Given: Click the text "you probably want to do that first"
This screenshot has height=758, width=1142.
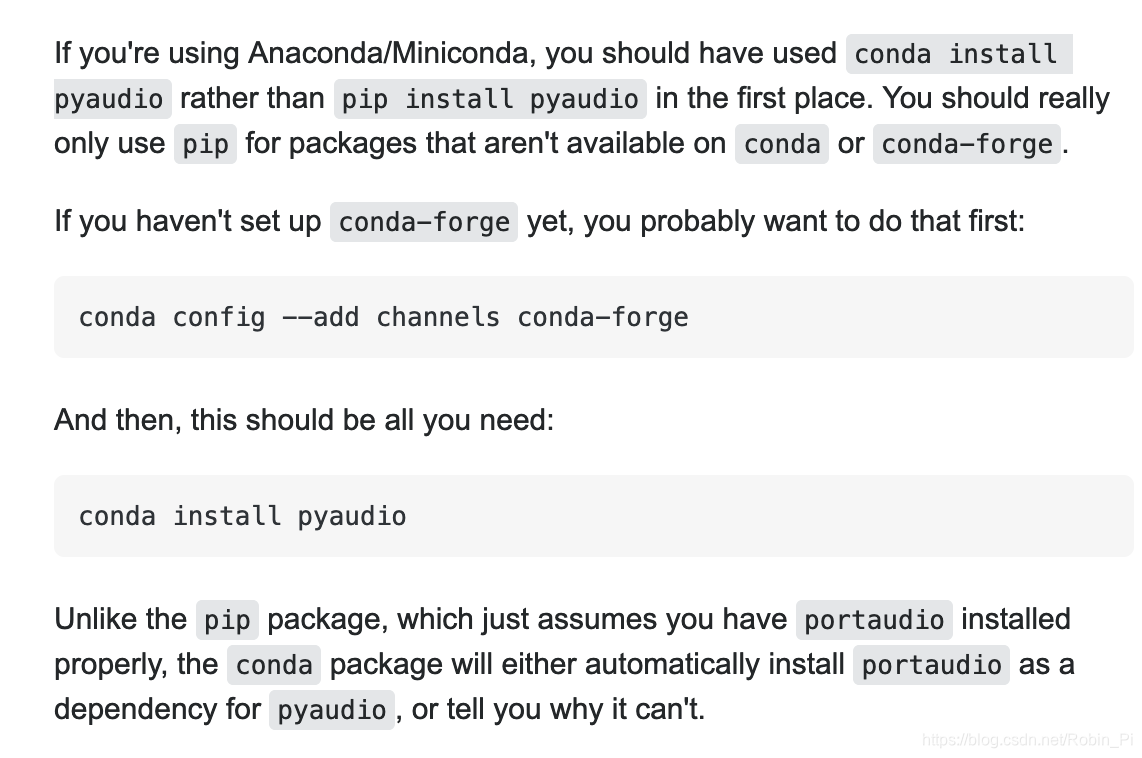Looking at the screenshot, I should [x=804, y=221].
